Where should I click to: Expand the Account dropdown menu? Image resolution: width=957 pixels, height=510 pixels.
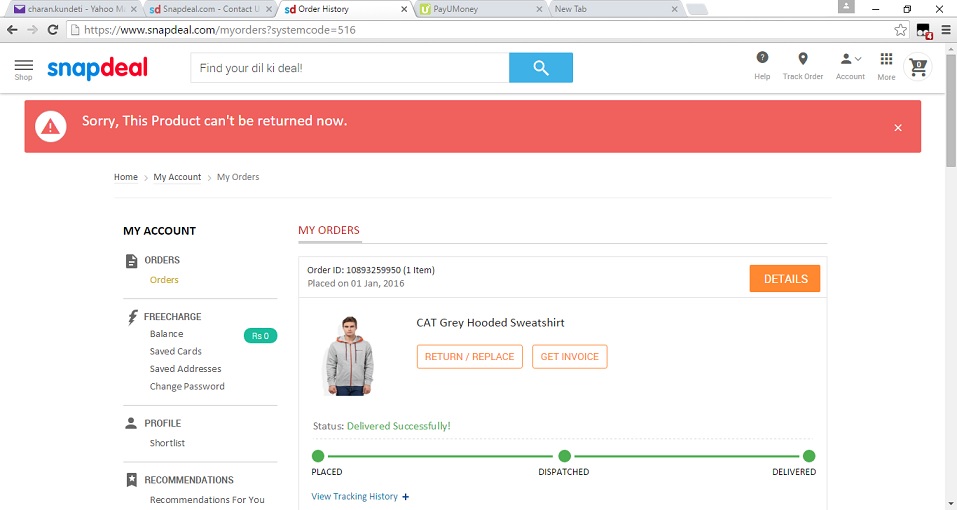(x=850, y=60)
